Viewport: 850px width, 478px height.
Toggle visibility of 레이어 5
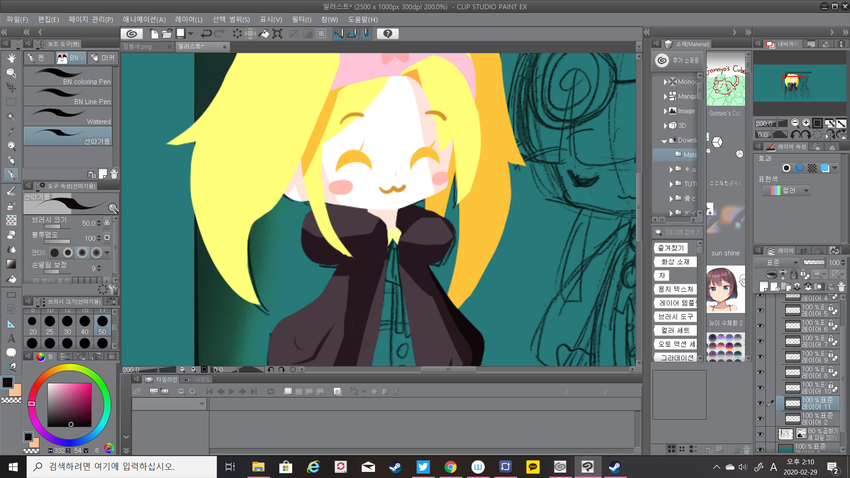click(x=760, y=311)
